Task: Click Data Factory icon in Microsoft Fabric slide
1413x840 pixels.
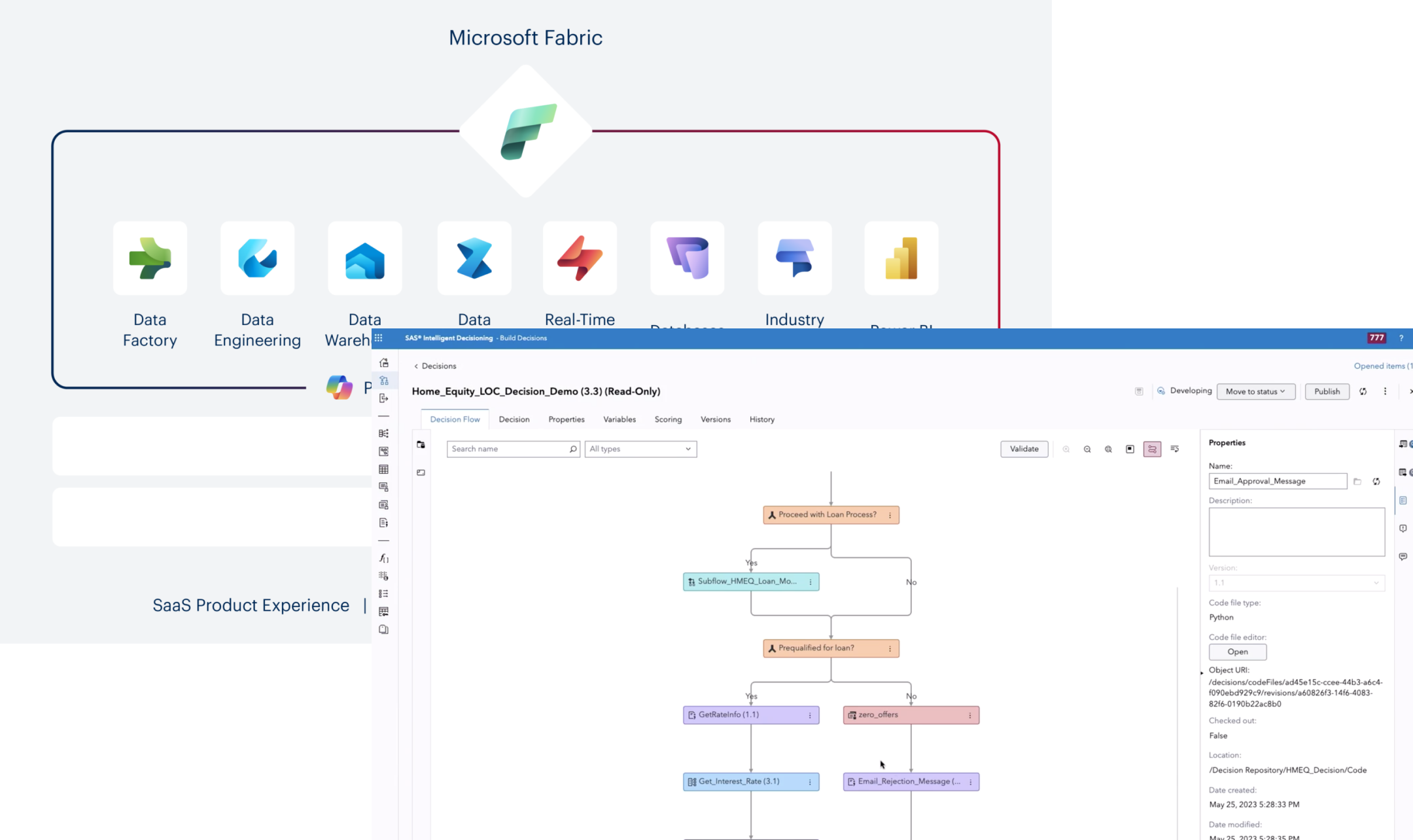Action: [x=150, y=258]
